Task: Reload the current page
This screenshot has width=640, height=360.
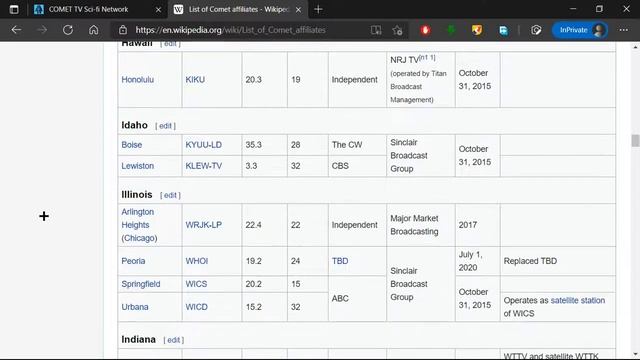Action: tap(68, 30)
